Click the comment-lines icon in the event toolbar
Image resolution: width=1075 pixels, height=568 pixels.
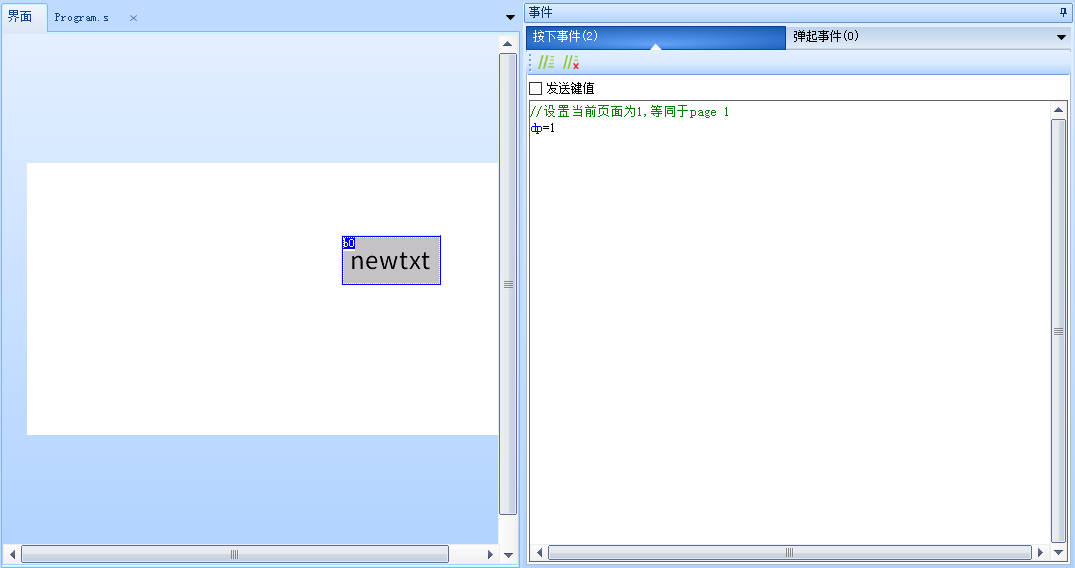pos(546,62)
